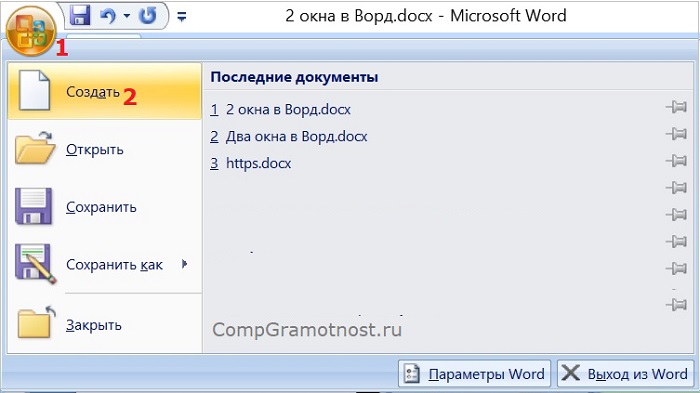Open the Undo history dropdown arrow

click(x=127, y=17)
